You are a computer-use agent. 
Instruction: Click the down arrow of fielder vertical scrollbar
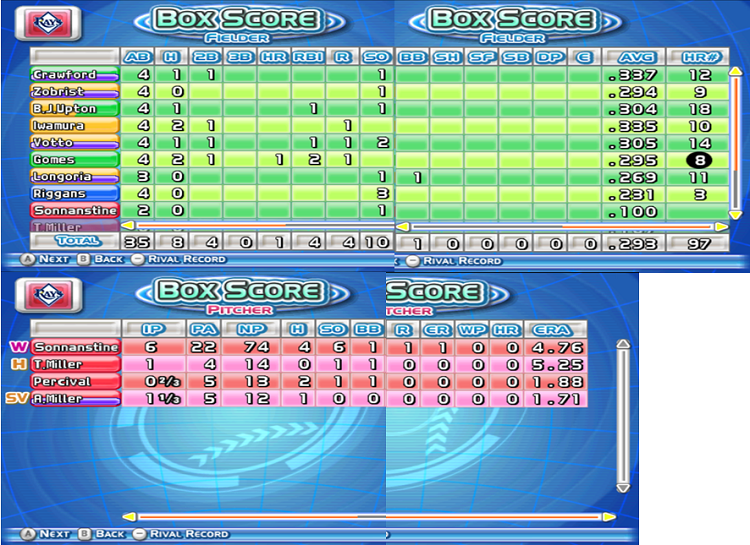pyautogui.click(x=735, y=214)
